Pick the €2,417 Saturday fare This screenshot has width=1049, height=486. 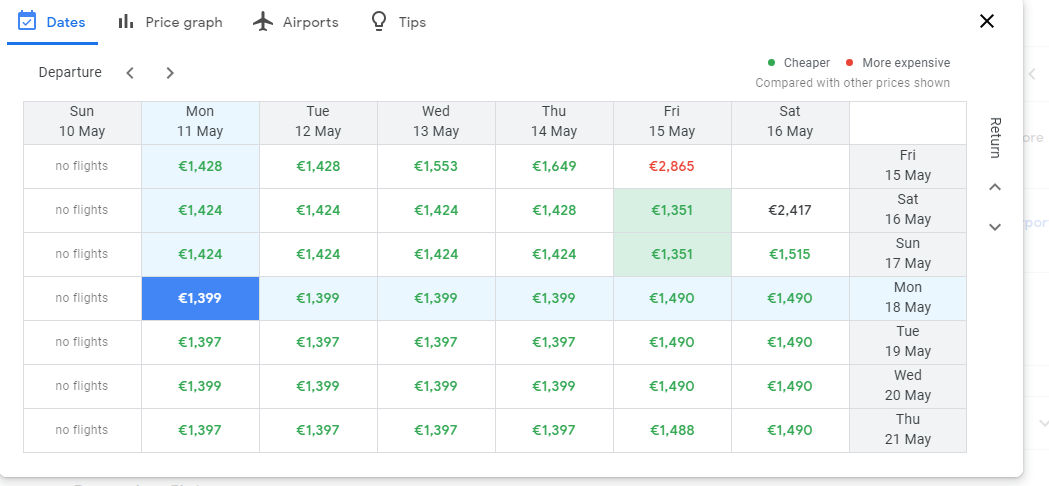(x=790, y=210)
